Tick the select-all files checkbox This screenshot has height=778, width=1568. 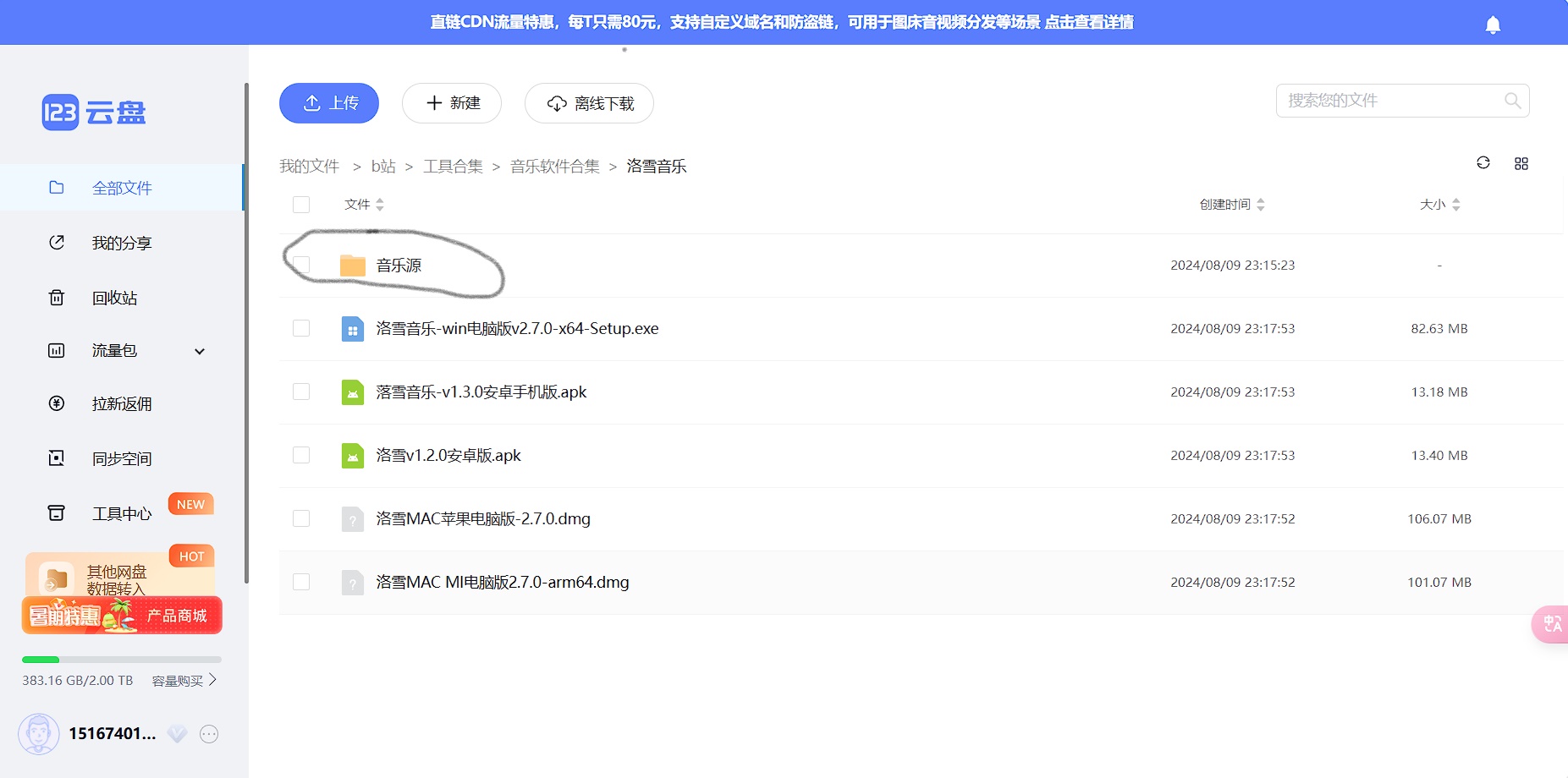click(x=301, y=205)
